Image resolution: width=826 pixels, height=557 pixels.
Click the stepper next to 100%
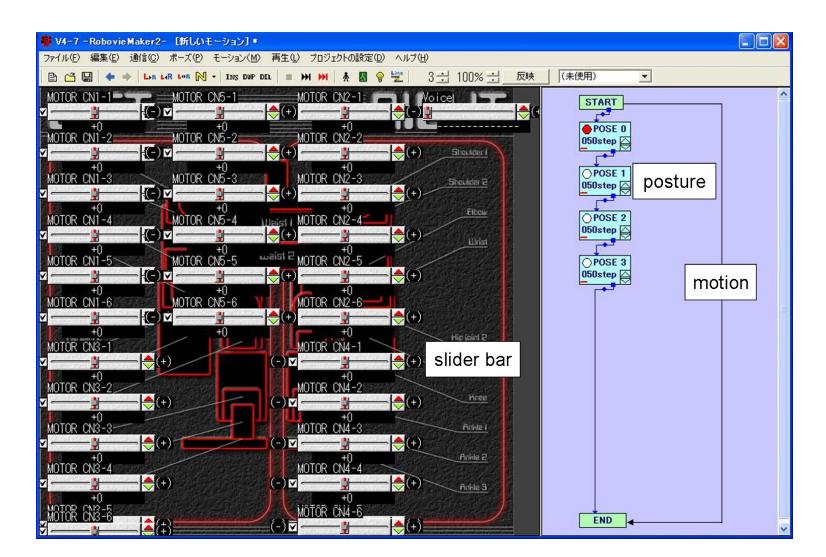click(x=493, y=77)
